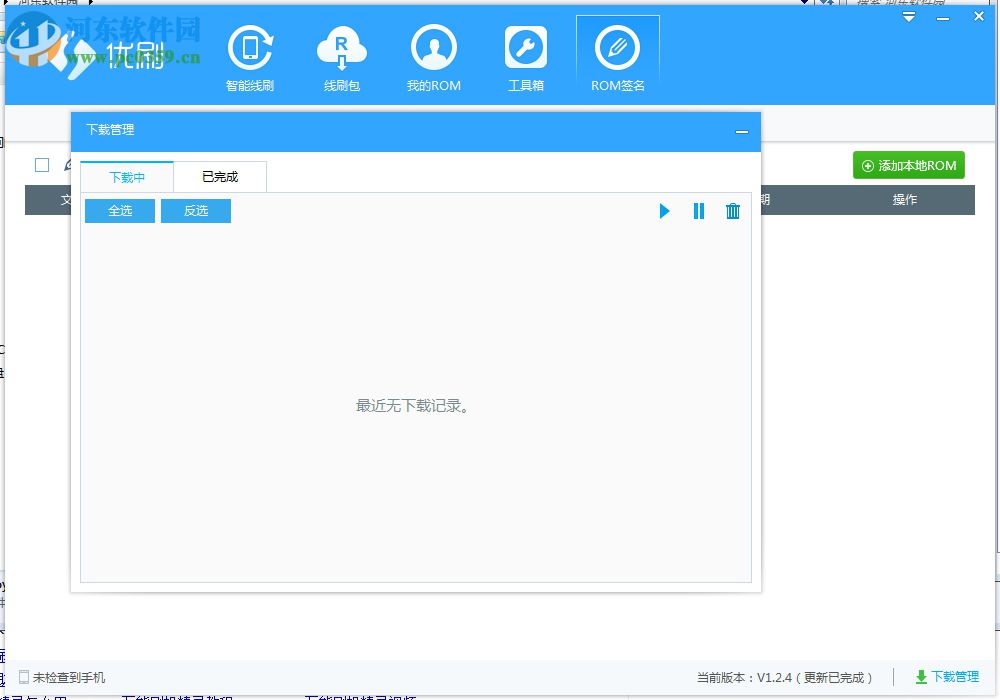Delete downloads with the trash icon
The width and height of the screenshot is (1000, 700).
tap(733, 211)
